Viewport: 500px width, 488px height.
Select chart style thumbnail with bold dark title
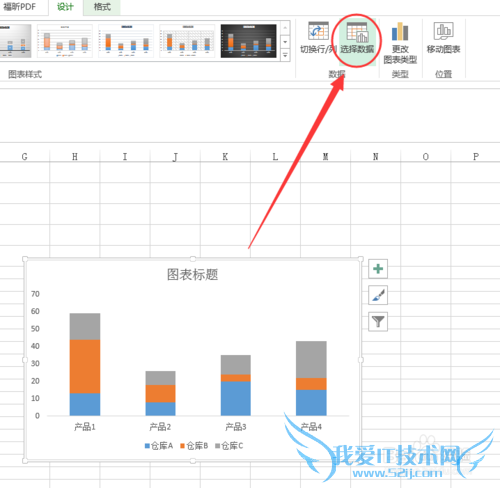(x=126, y=41)
